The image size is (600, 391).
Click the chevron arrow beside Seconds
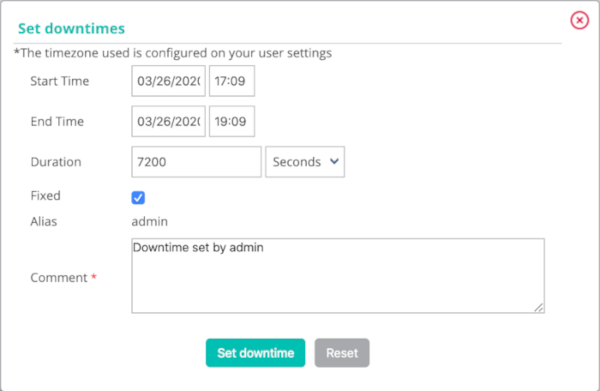(x=334, y=161)
